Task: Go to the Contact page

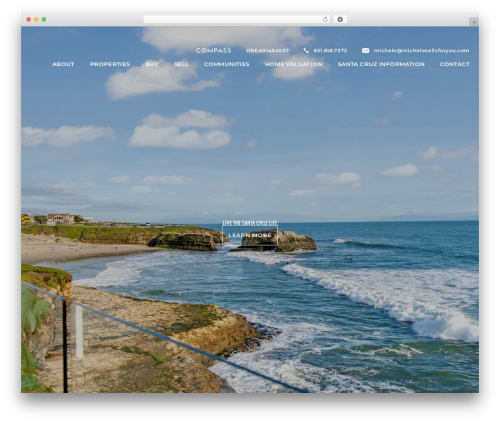Action: [x=454, y=64]
